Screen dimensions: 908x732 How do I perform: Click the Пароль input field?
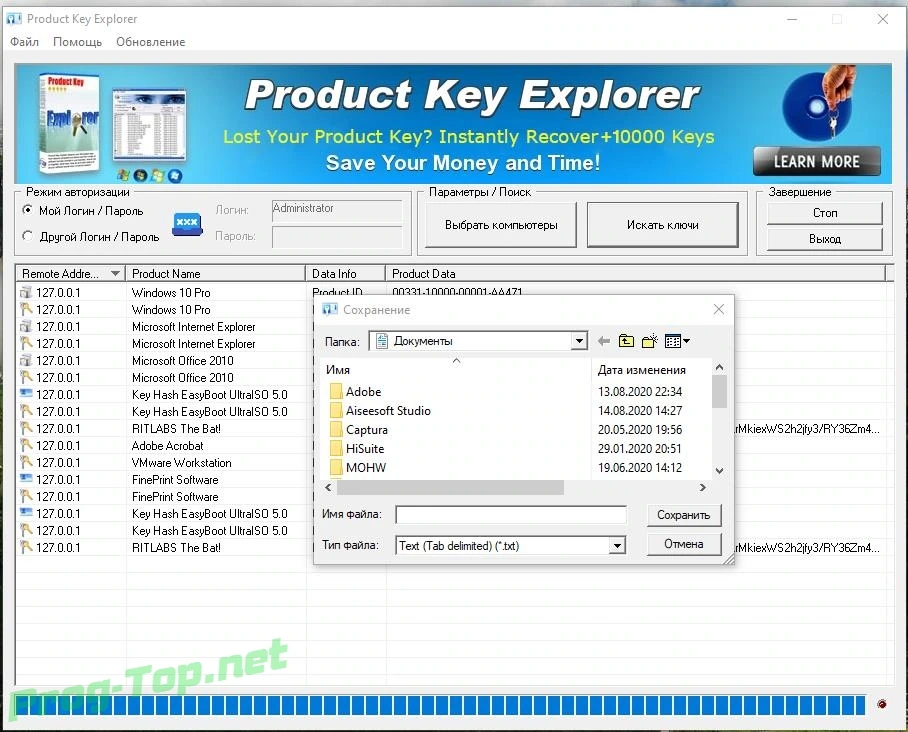337,237
